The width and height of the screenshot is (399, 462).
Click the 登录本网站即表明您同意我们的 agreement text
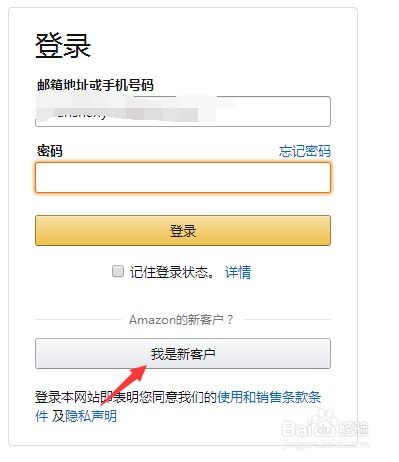pos(126,397)
